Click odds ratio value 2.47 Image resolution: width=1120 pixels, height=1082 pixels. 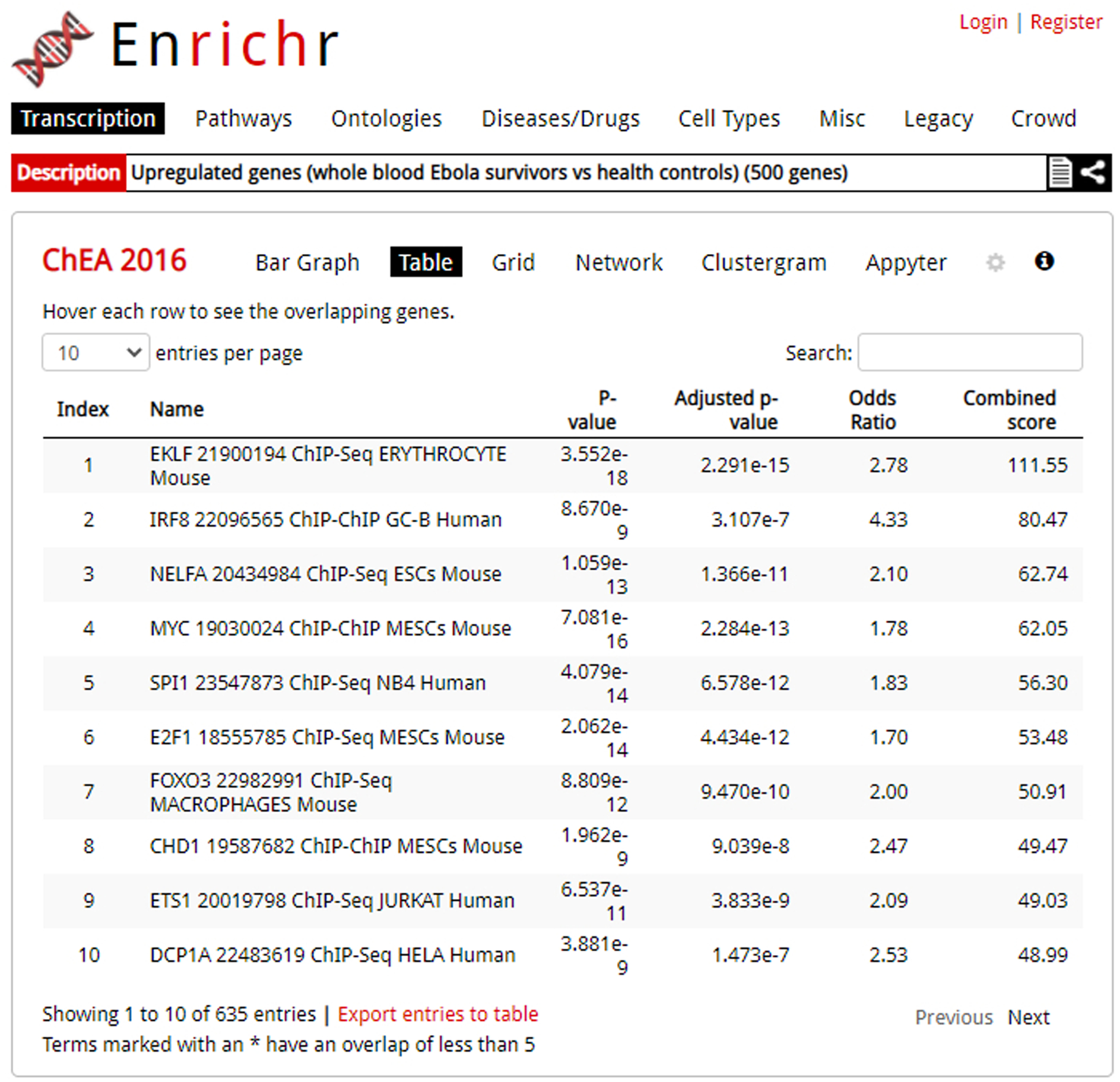(889, 846)
